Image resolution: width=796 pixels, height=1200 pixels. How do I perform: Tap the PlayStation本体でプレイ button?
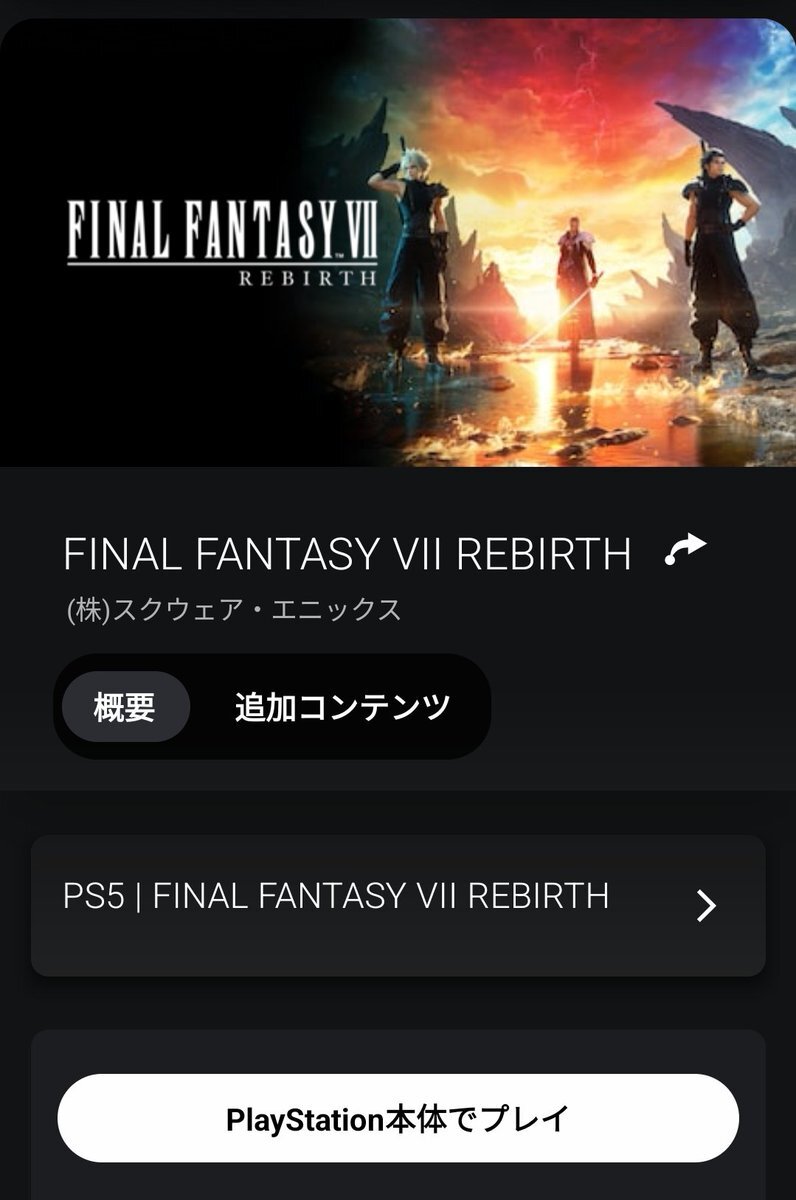(x=398, y=1118)
